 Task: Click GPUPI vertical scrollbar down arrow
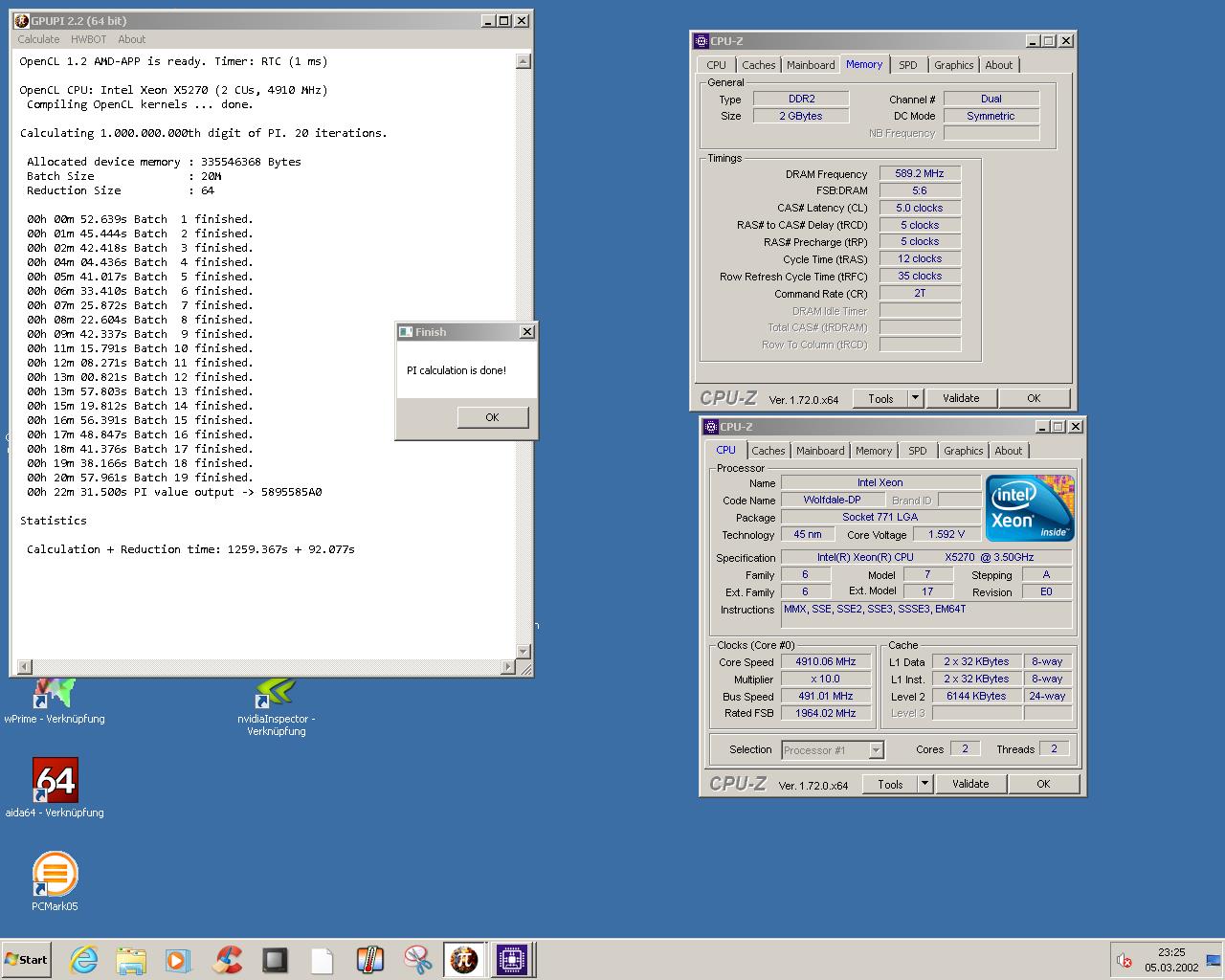pos(523,652)
